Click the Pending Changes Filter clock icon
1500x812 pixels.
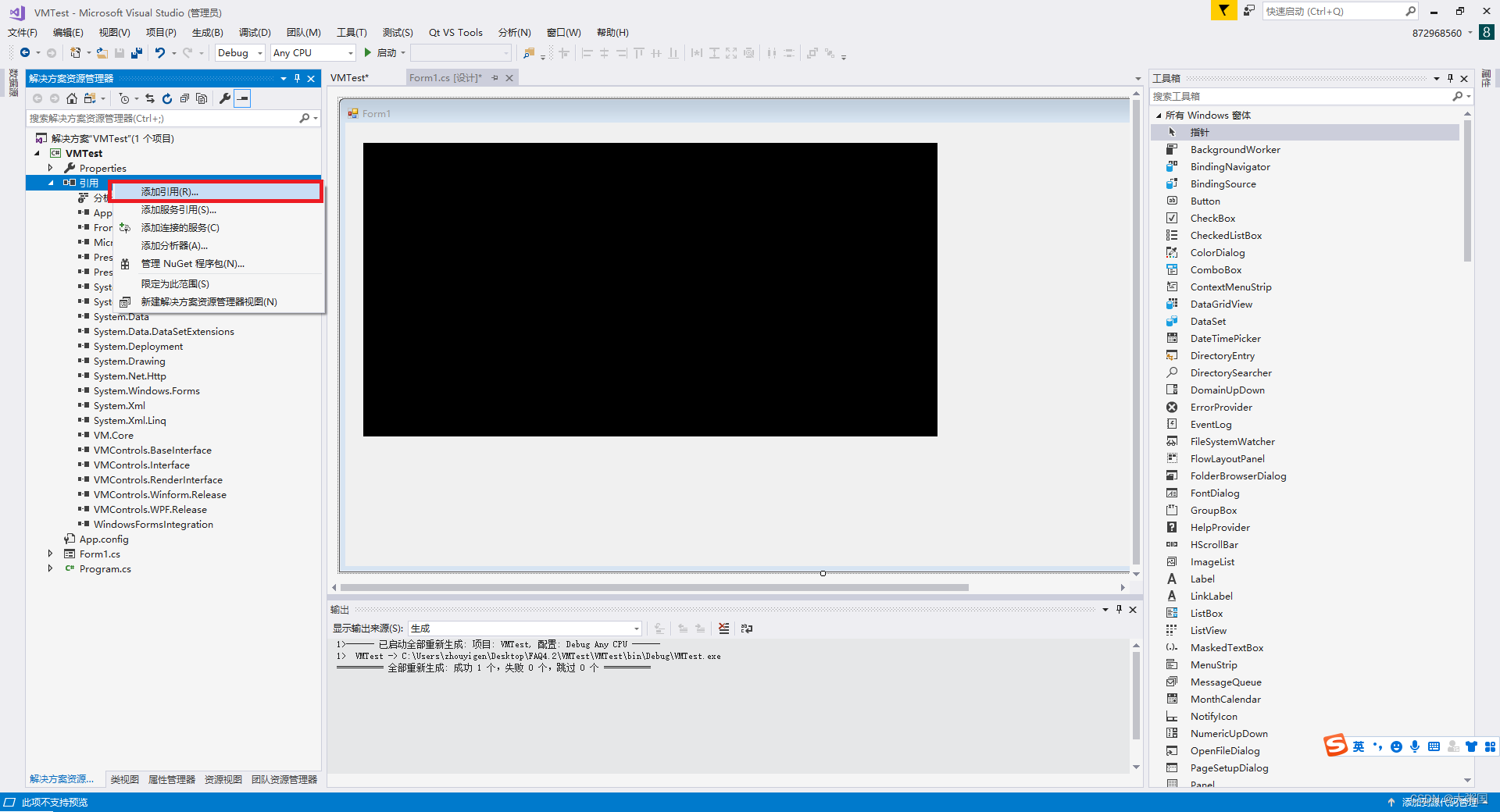(x=124, y=98)
